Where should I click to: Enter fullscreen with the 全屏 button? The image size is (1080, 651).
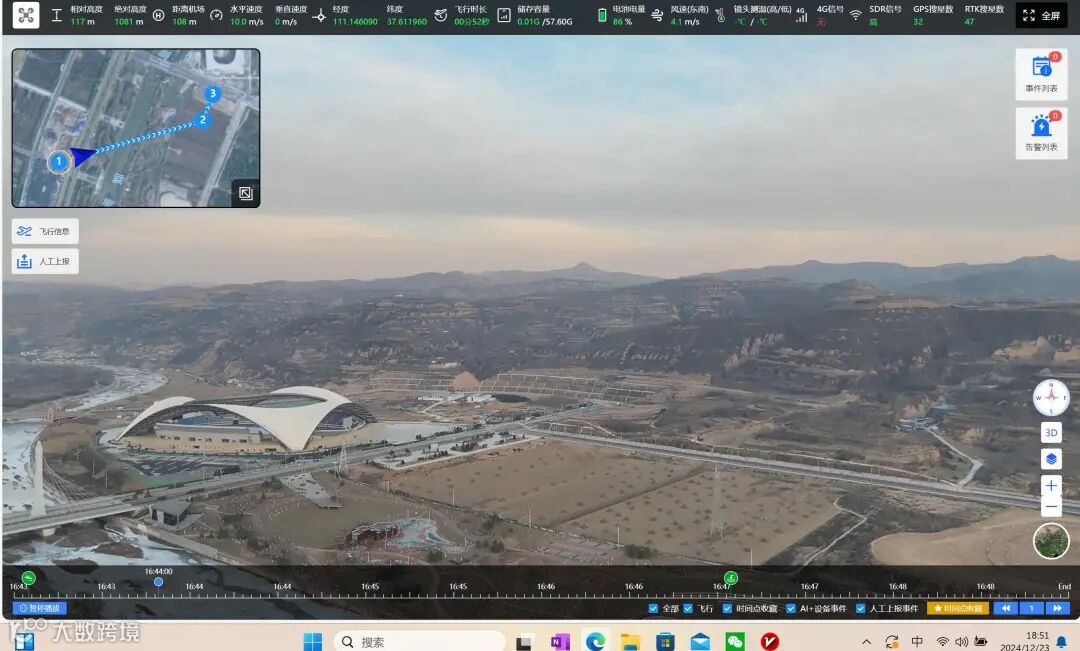[1041, 15]
